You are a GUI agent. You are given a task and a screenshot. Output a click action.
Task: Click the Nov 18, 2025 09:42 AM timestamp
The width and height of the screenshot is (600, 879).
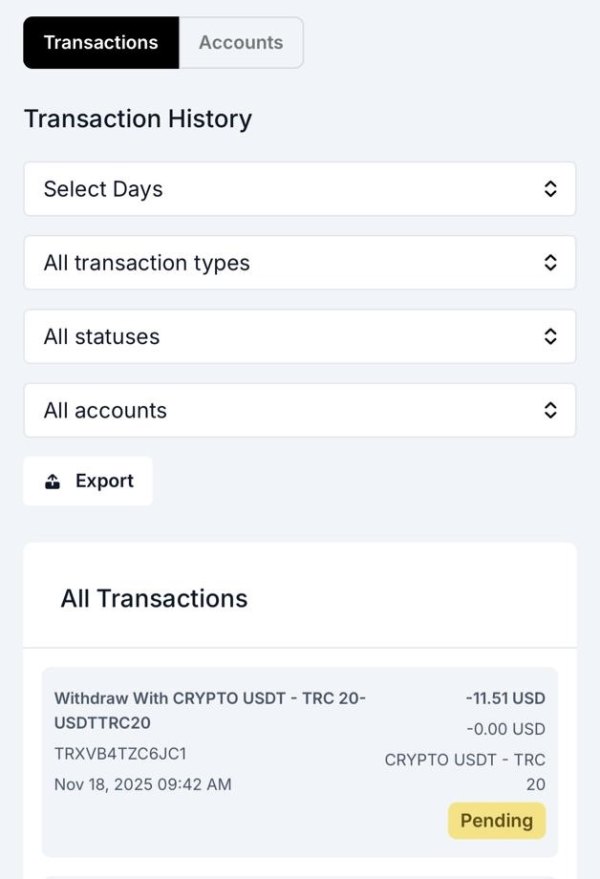pos(142,784)
